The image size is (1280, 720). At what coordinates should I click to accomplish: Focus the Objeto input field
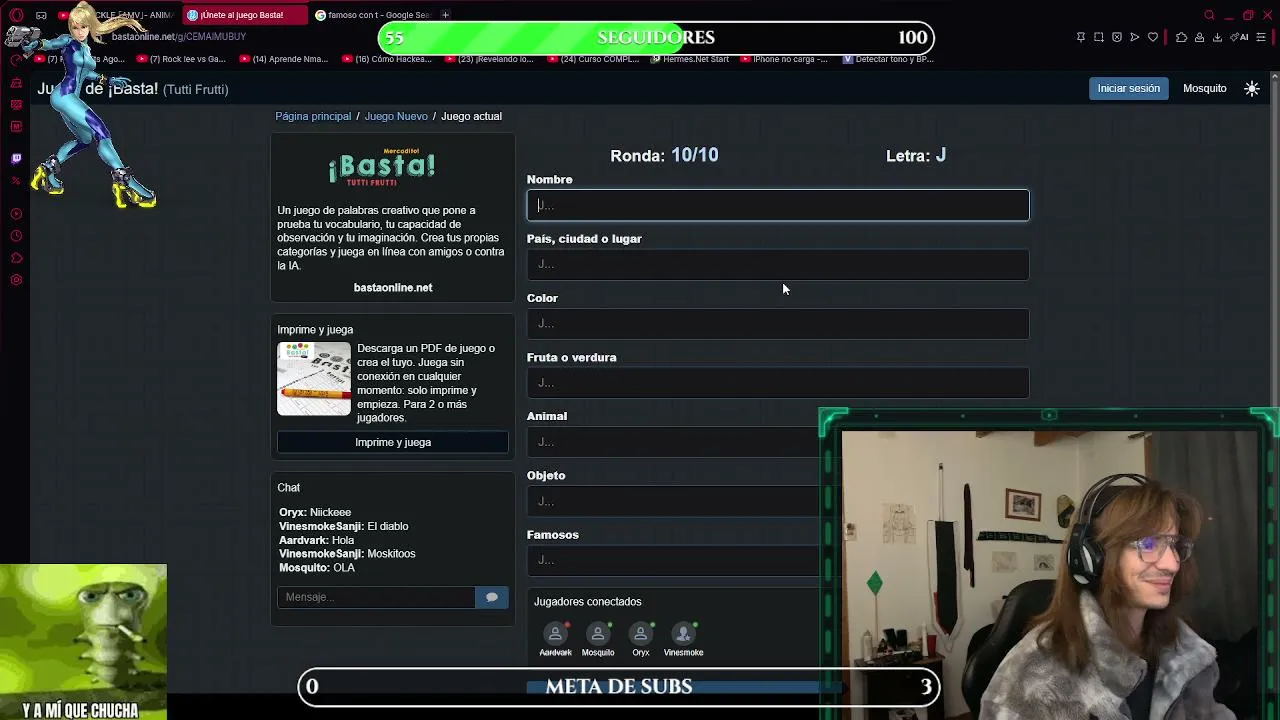[673, 500]
